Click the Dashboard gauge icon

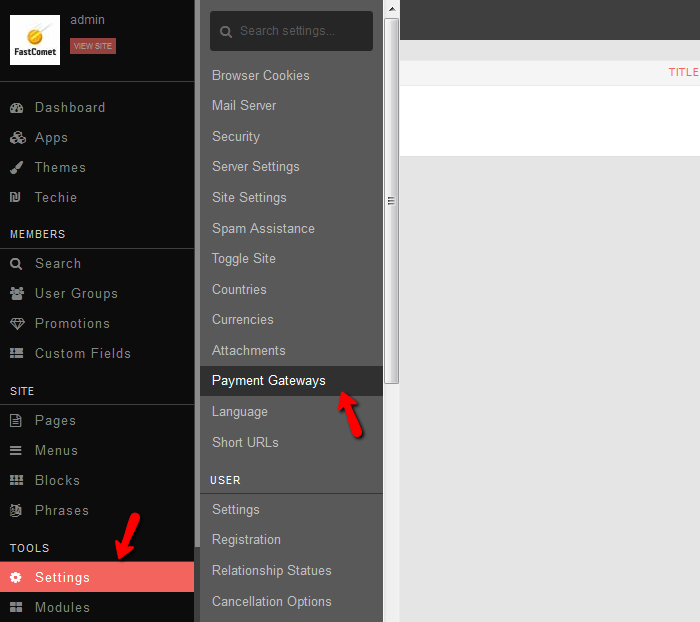17,108
